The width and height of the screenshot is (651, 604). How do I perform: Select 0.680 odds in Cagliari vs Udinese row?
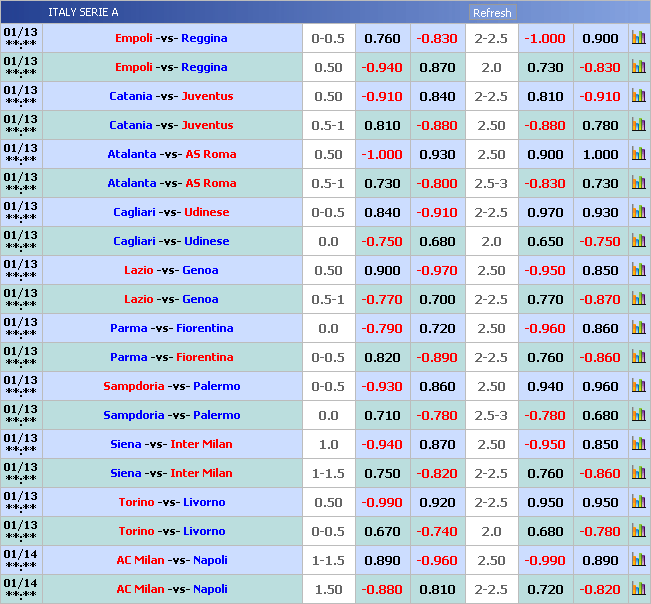[437, 242]
